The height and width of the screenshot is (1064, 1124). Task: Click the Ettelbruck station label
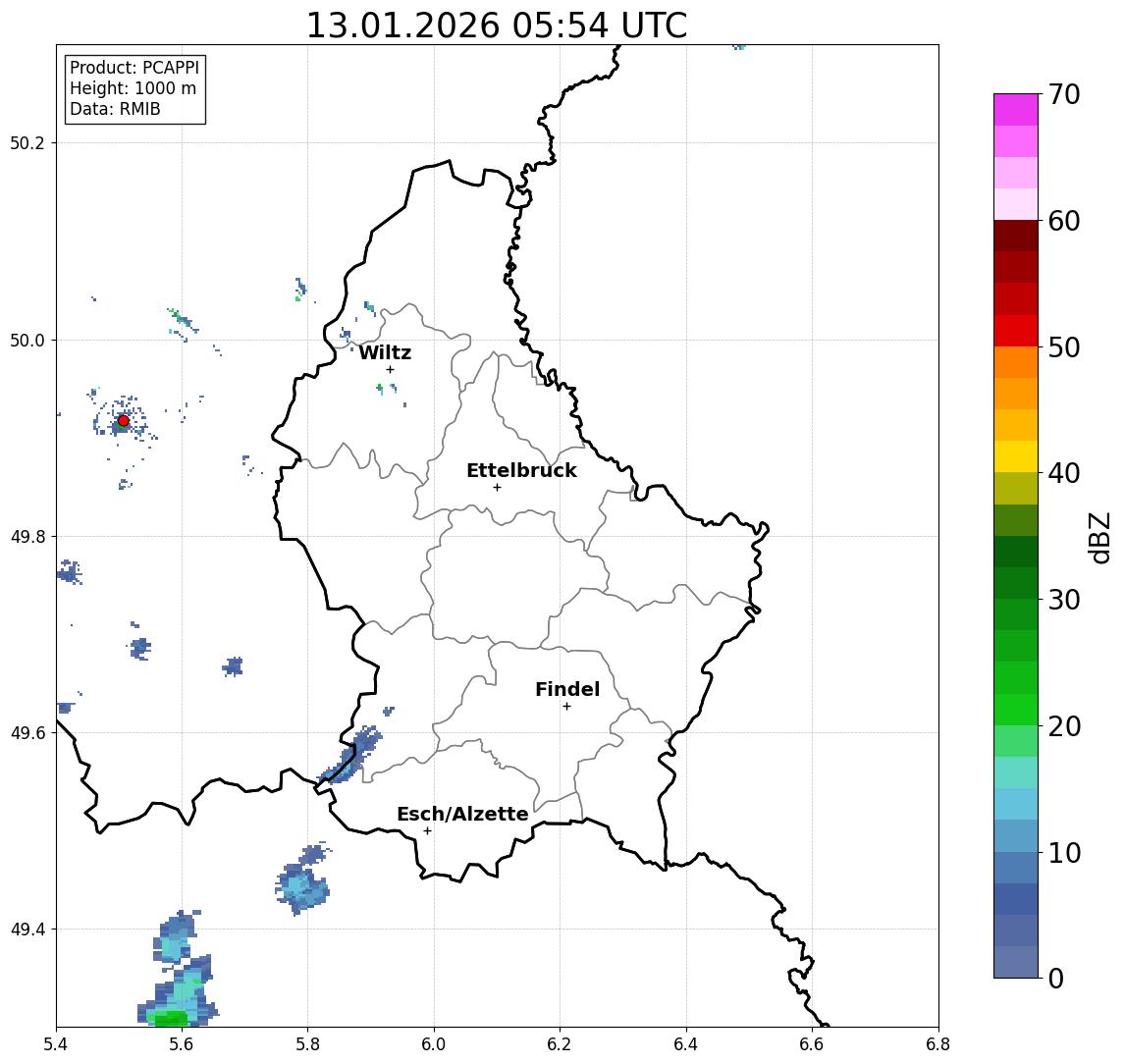click(x=521, y=470)
